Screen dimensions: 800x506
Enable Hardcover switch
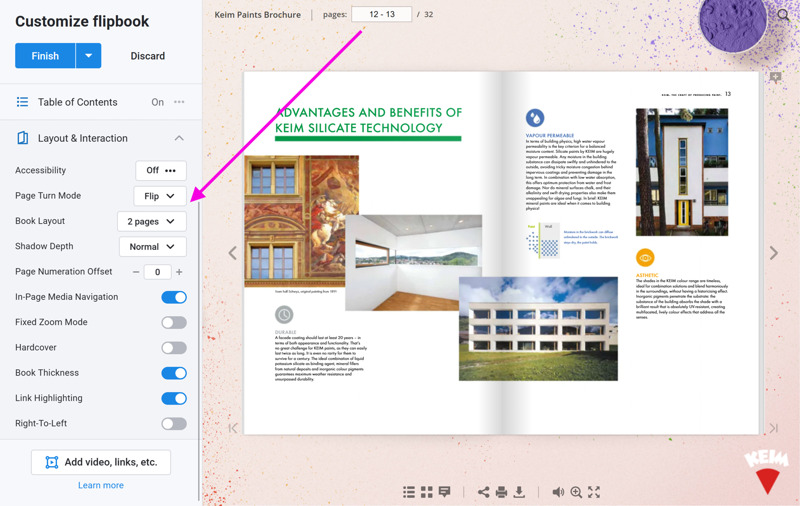[174, 348]
